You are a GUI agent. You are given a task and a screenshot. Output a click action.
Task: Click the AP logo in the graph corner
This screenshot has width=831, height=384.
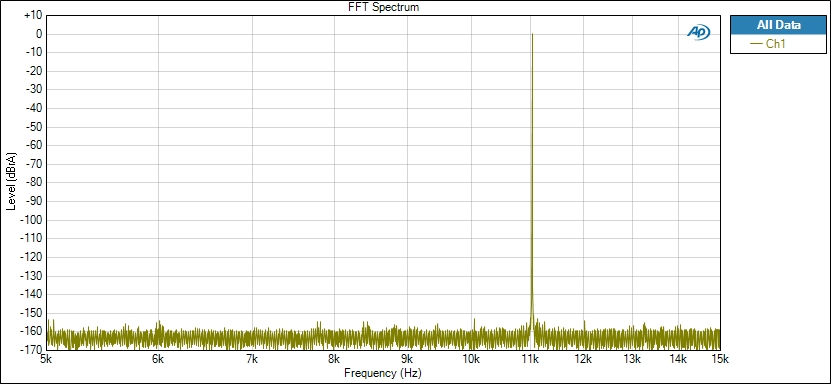click(x=699, y=32)
